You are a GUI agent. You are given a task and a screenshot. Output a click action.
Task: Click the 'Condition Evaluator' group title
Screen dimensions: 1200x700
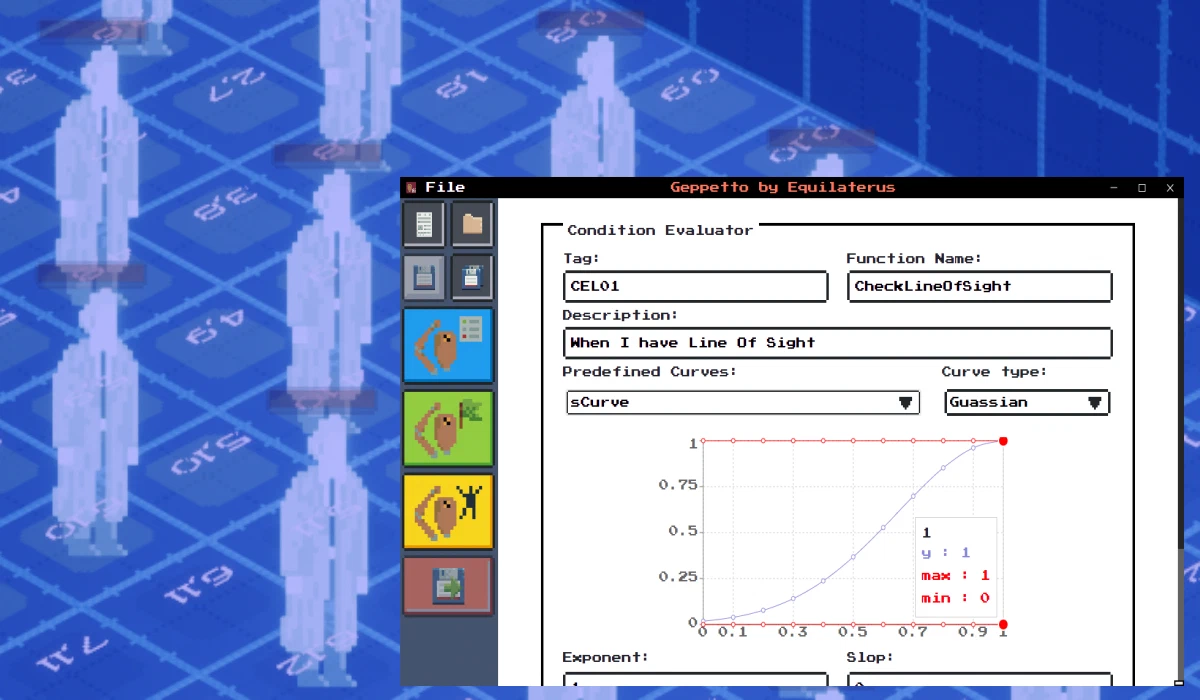pyautogui.click(x=660, y=230)
